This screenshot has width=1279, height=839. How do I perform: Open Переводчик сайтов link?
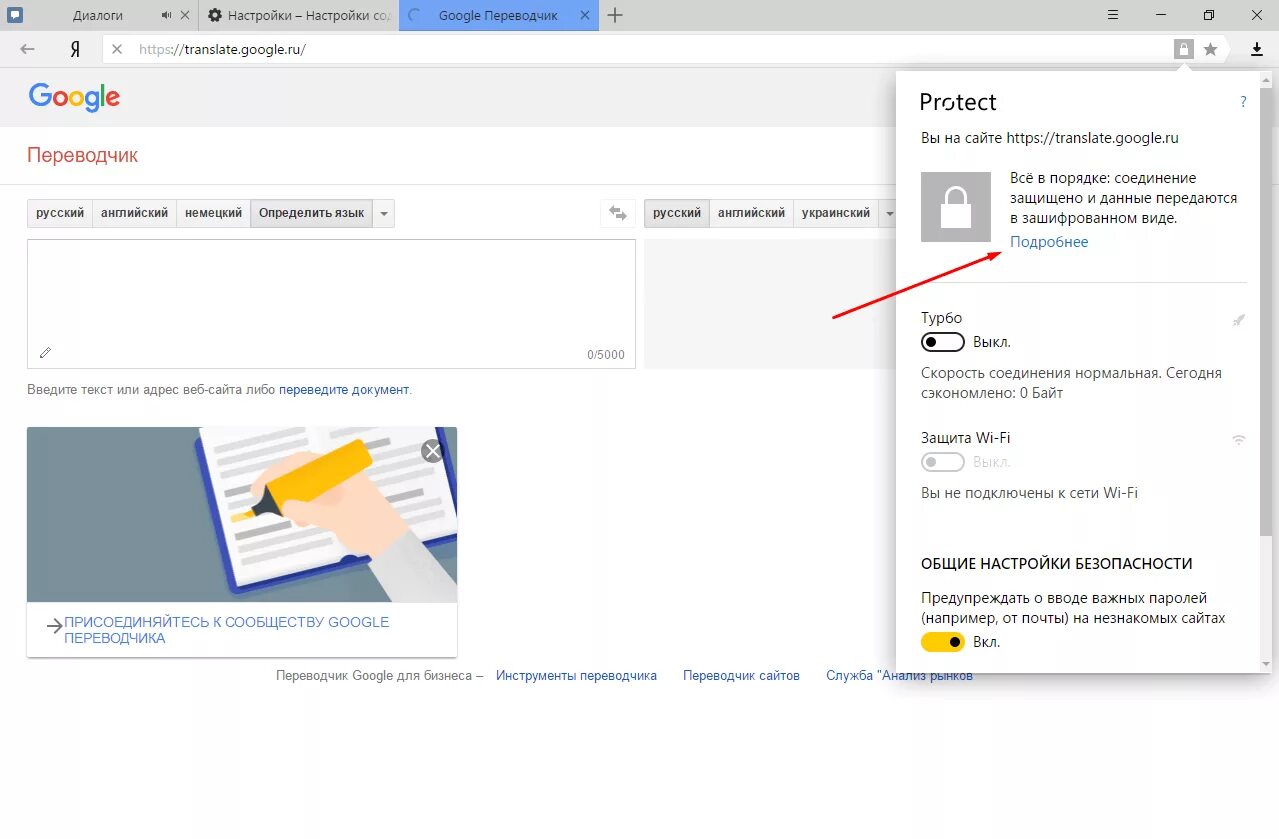pos(741,676)
